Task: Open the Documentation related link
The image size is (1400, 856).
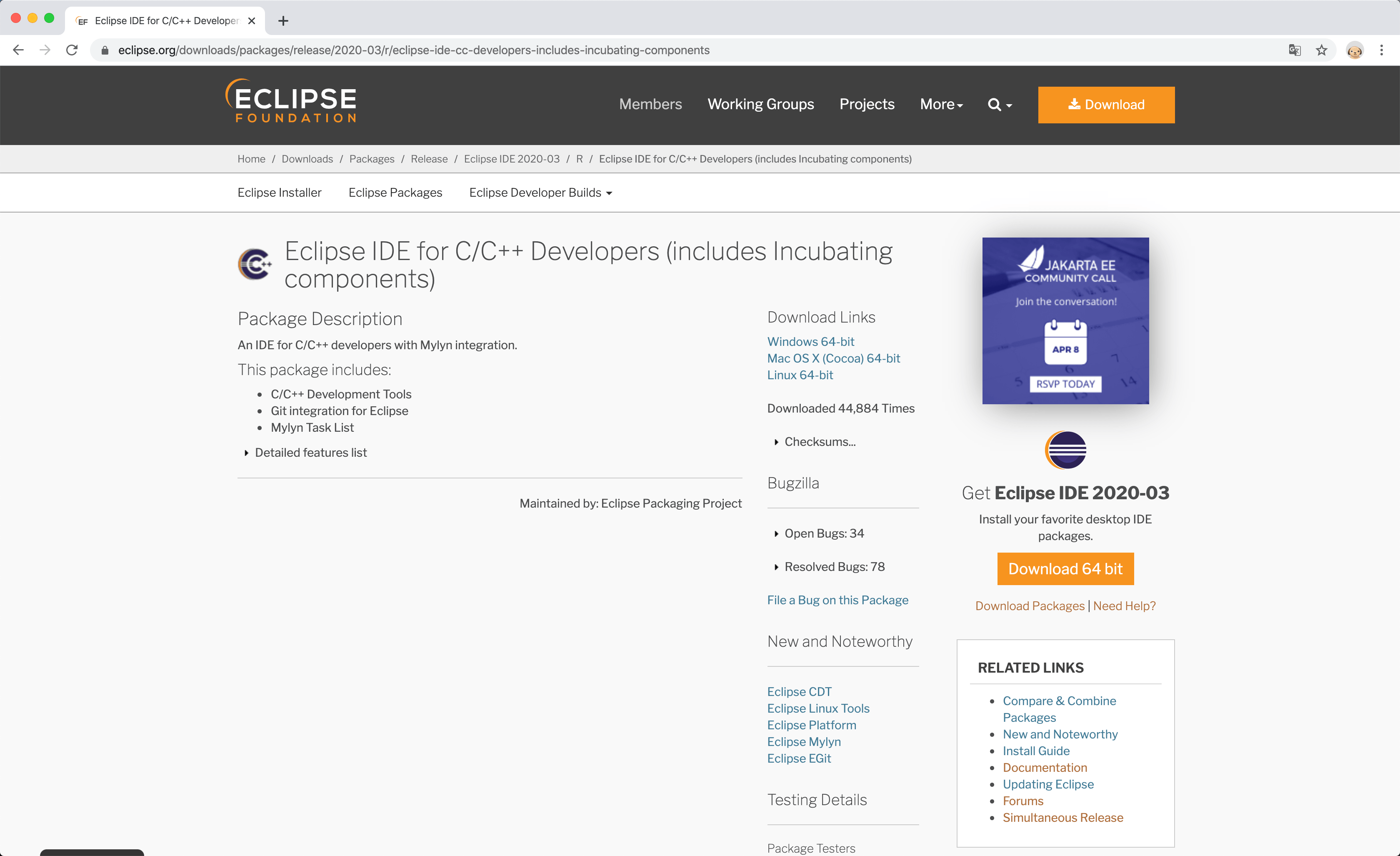Action: point(1044,767)
